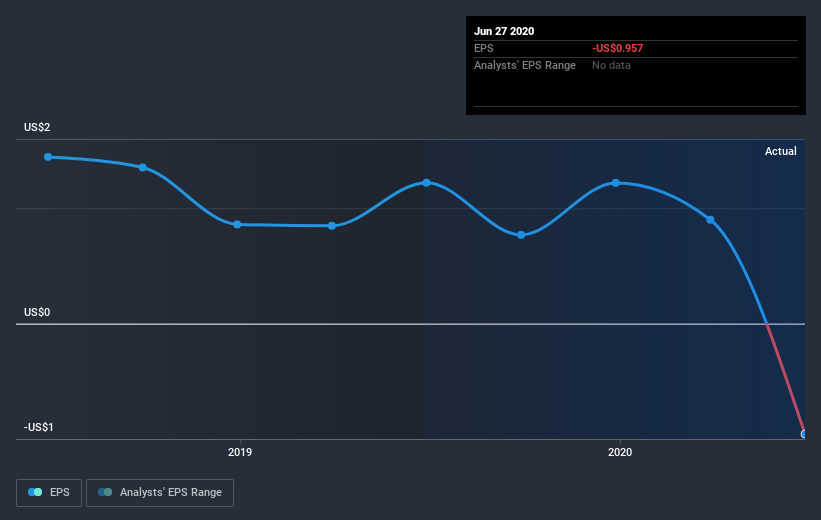Select the last positive EPS point in 2020

[710, 220]
